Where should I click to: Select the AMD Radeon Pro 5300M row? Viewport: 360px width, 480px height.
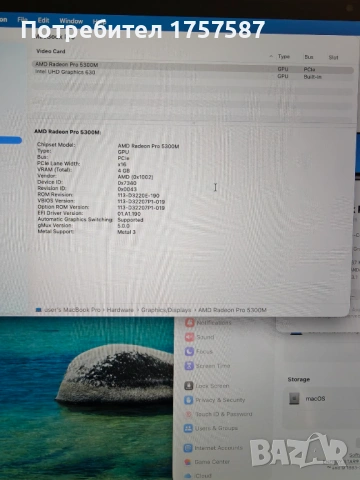point(193,66)
